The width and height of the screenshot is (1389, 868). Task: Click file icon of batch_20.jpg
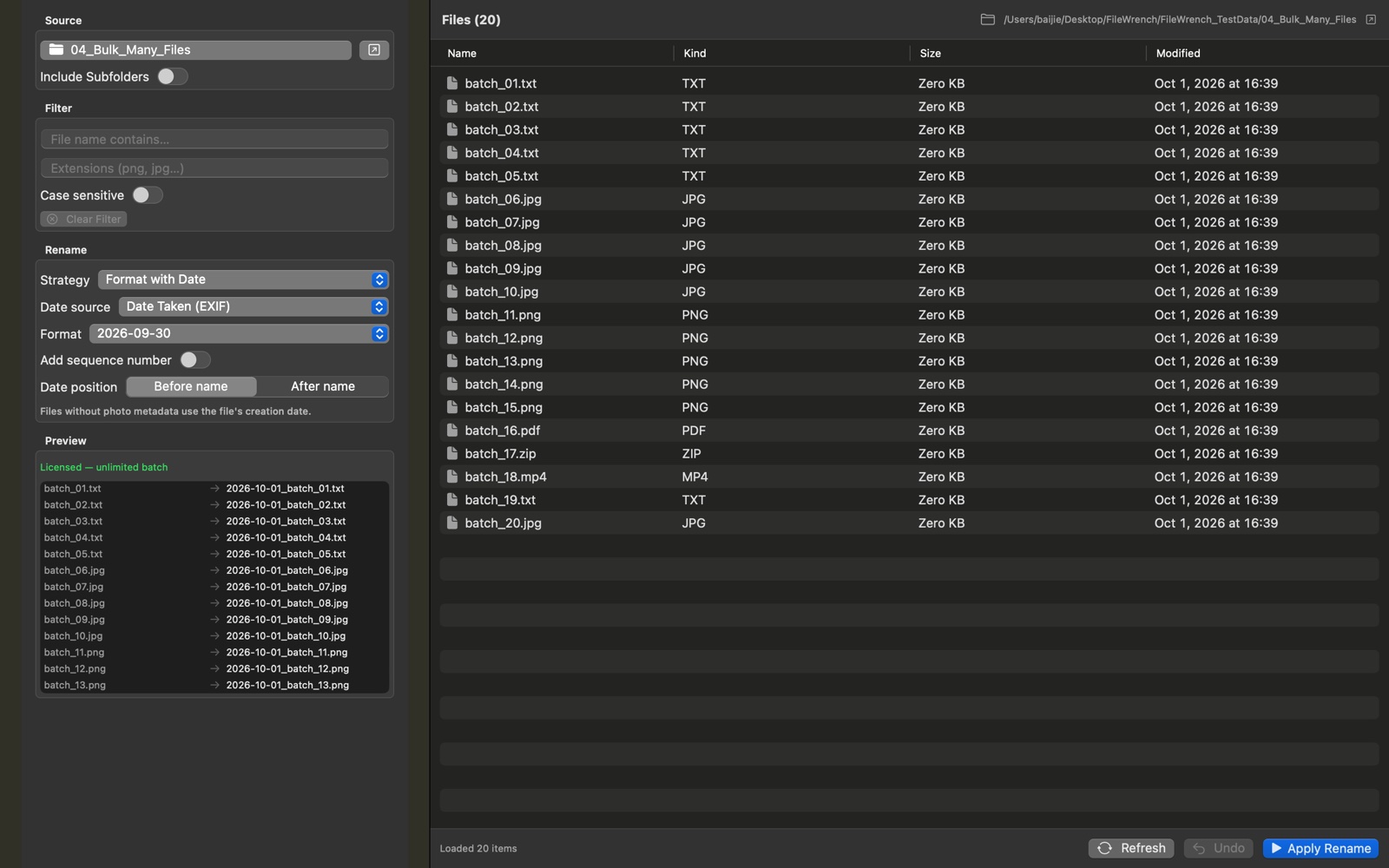click(x=451, y=523)
